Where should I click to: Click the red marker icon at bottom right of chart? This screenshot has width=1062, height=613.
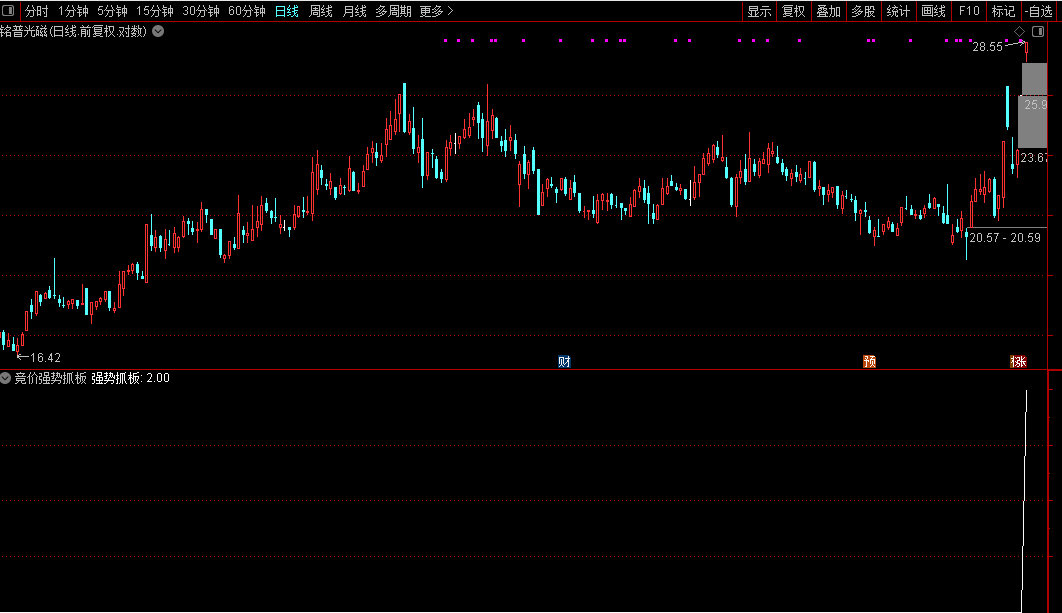pyautogui.click(x=1018, y=361)
